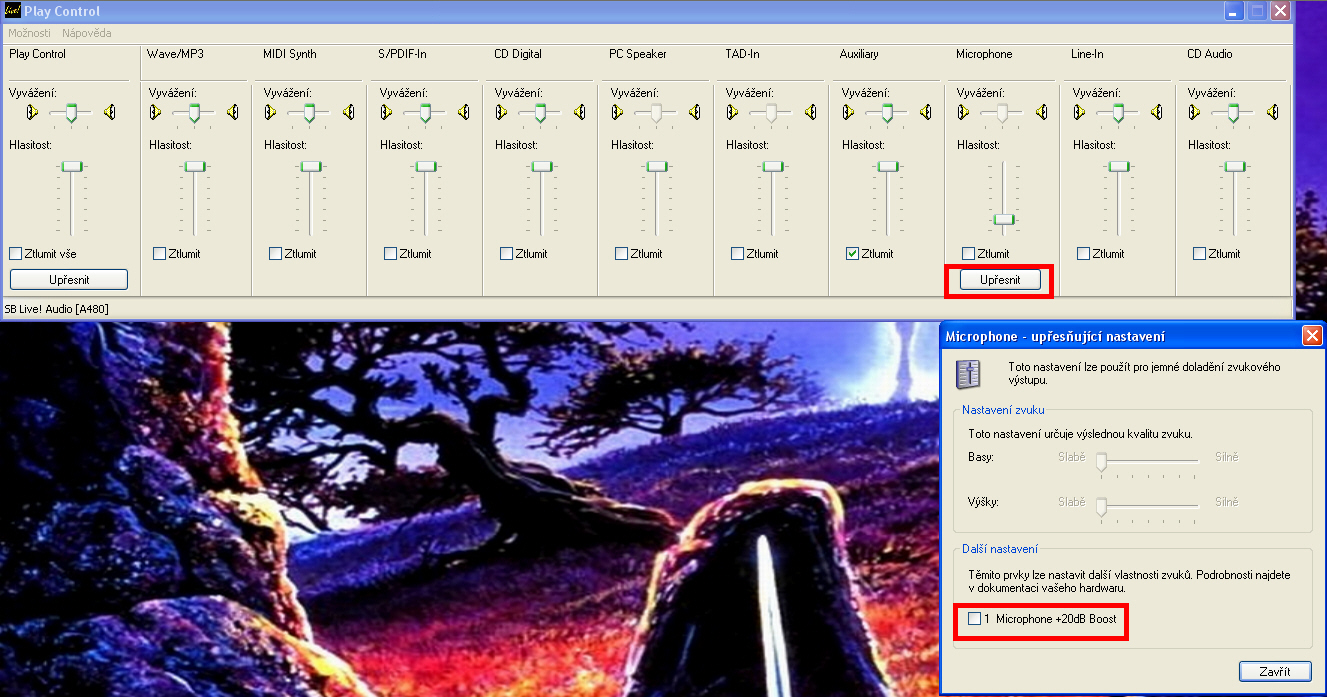Image resolution: width=1327 pixels, height=697 pixels.
Task: Click TAD-In volume slider thumb
Action: click(x=773, y=166)
